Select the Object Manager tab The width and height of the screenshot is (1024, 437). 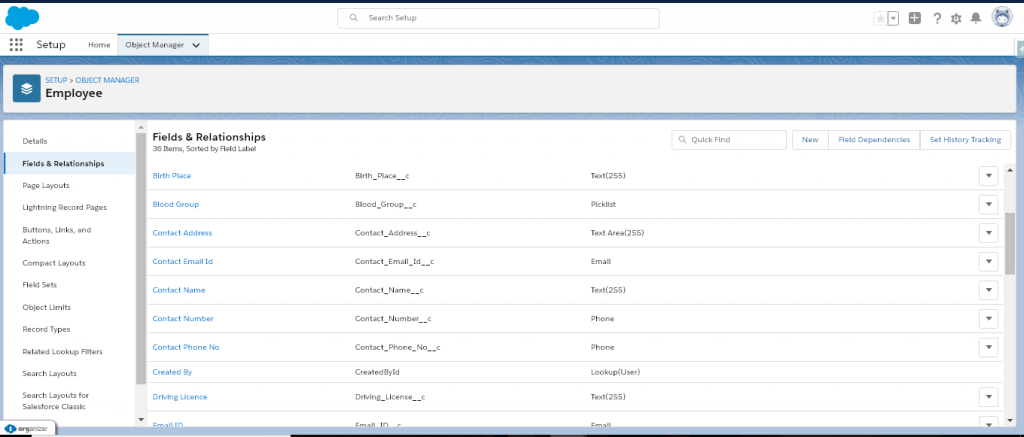pos(155,45)
